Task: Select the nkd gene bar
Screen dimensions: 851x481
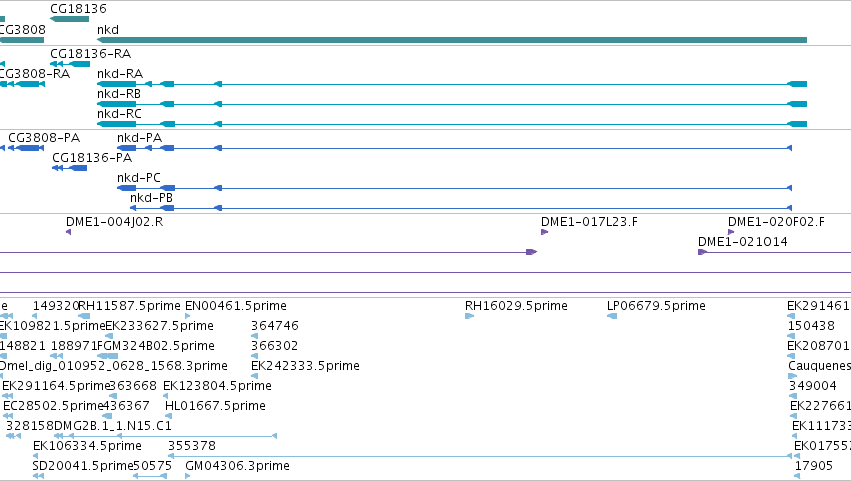Action: (x=452, y=40)
